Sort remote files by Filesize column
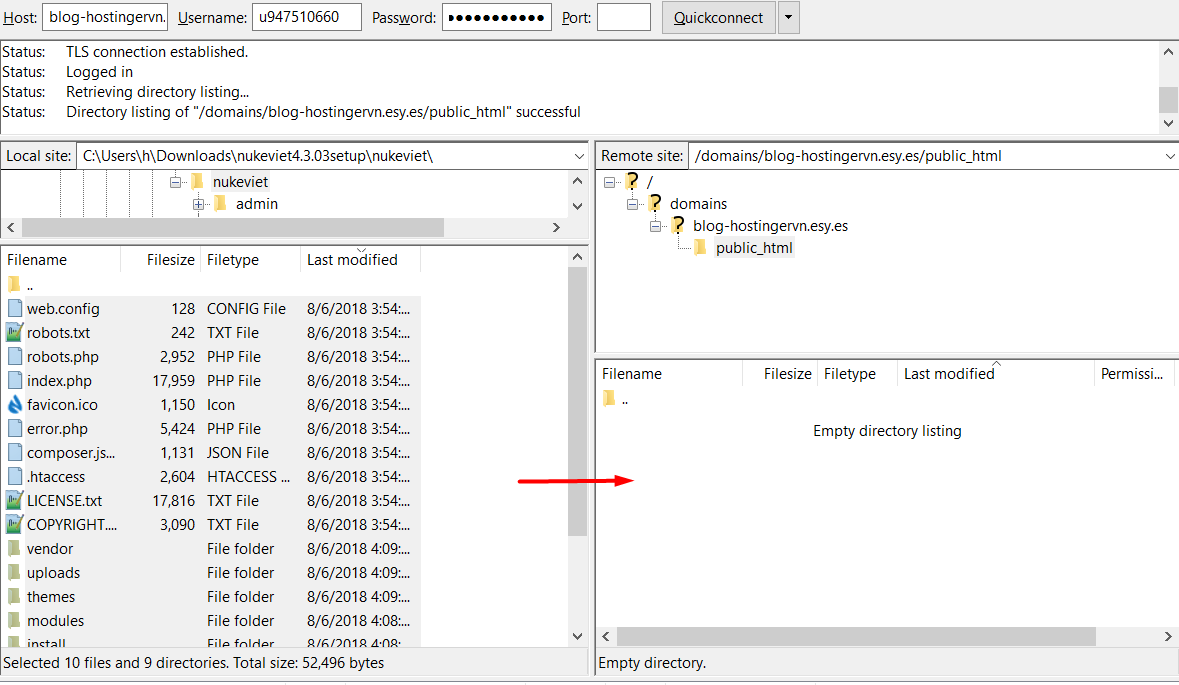1179x685 pixels. click(x=780, y=374)
